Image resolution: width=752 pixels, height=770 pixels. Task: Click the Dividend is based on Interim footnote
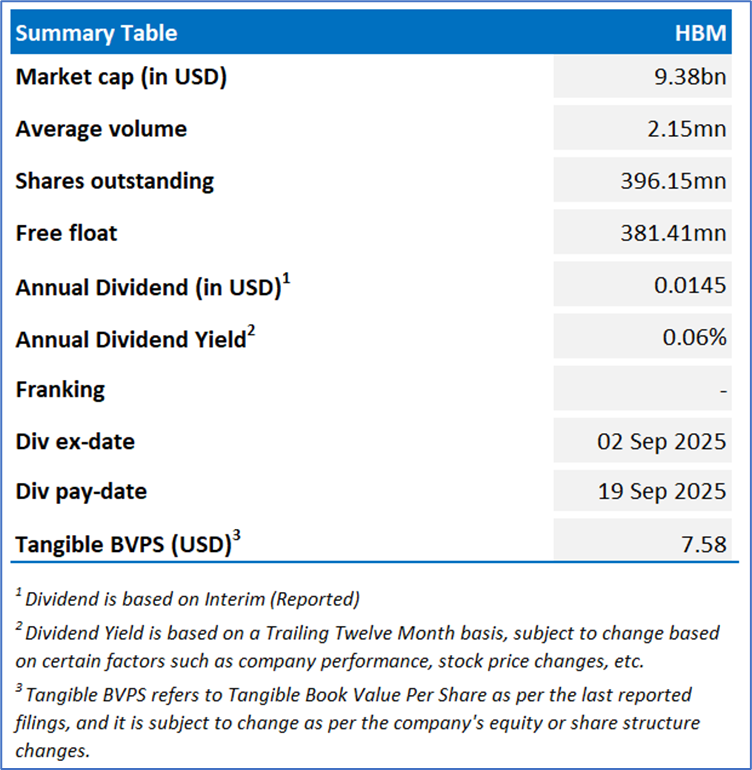coord(192,599)
